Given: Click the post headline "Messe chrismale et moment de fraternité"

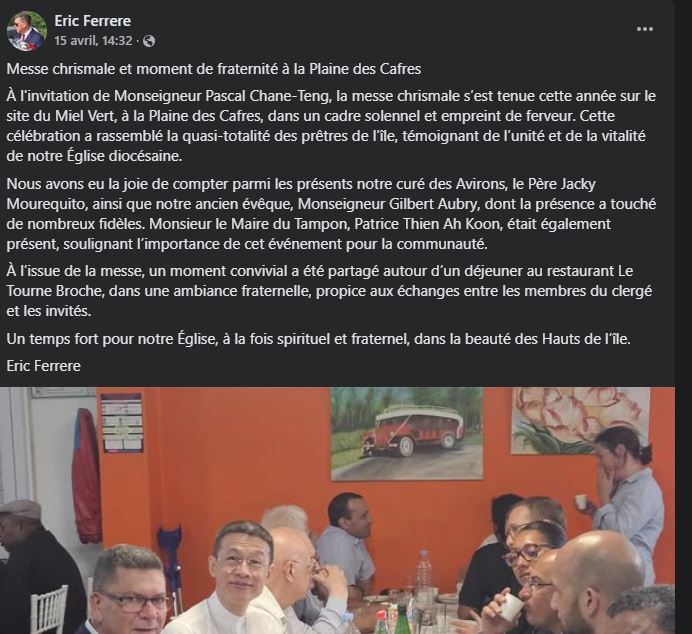Looking at the screenshot, I should (214, 69).
